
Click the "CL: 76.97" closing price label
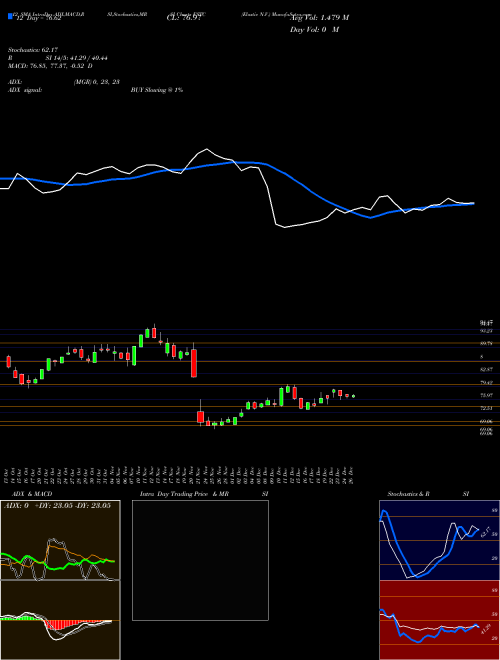(184, 18)
